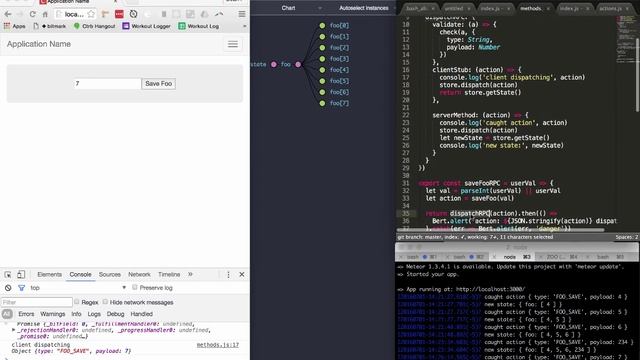
Task: Open the Chrome main menu
Action: pos(242,14)
